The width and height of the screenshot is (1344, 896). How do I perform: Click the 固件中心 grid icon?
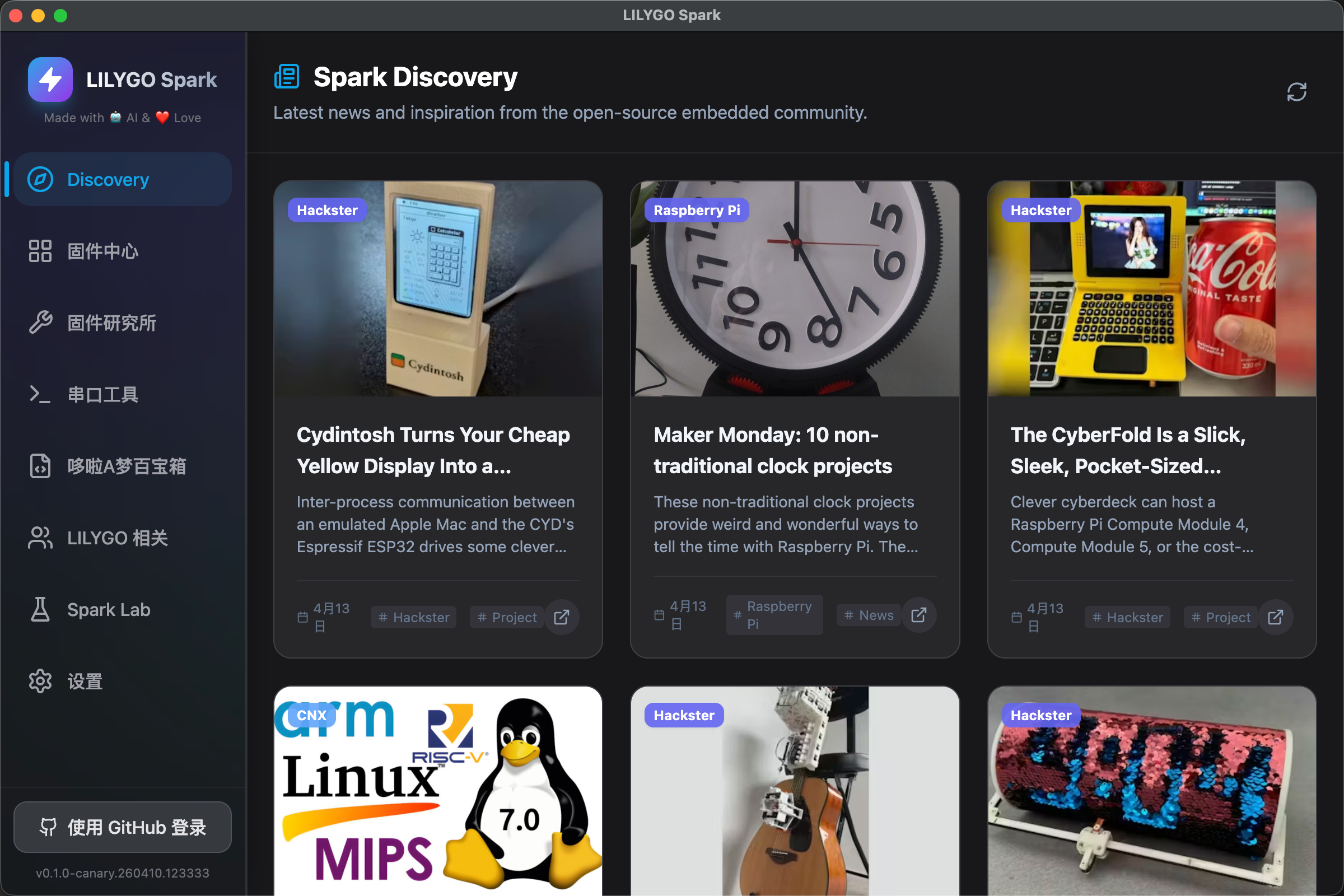[40, 251]
